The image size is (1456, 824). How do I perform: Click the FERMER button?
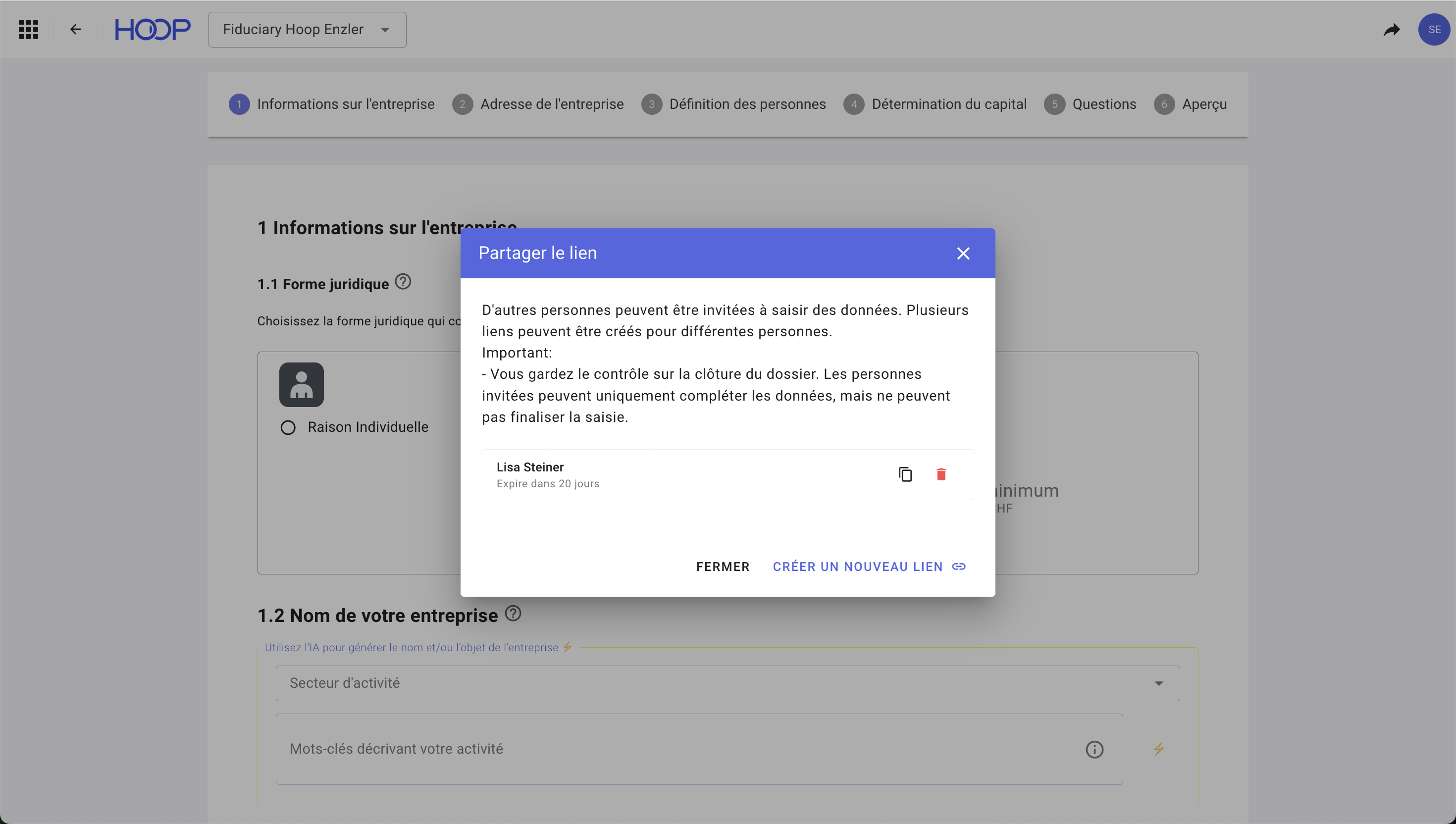(x=723, y=566)
